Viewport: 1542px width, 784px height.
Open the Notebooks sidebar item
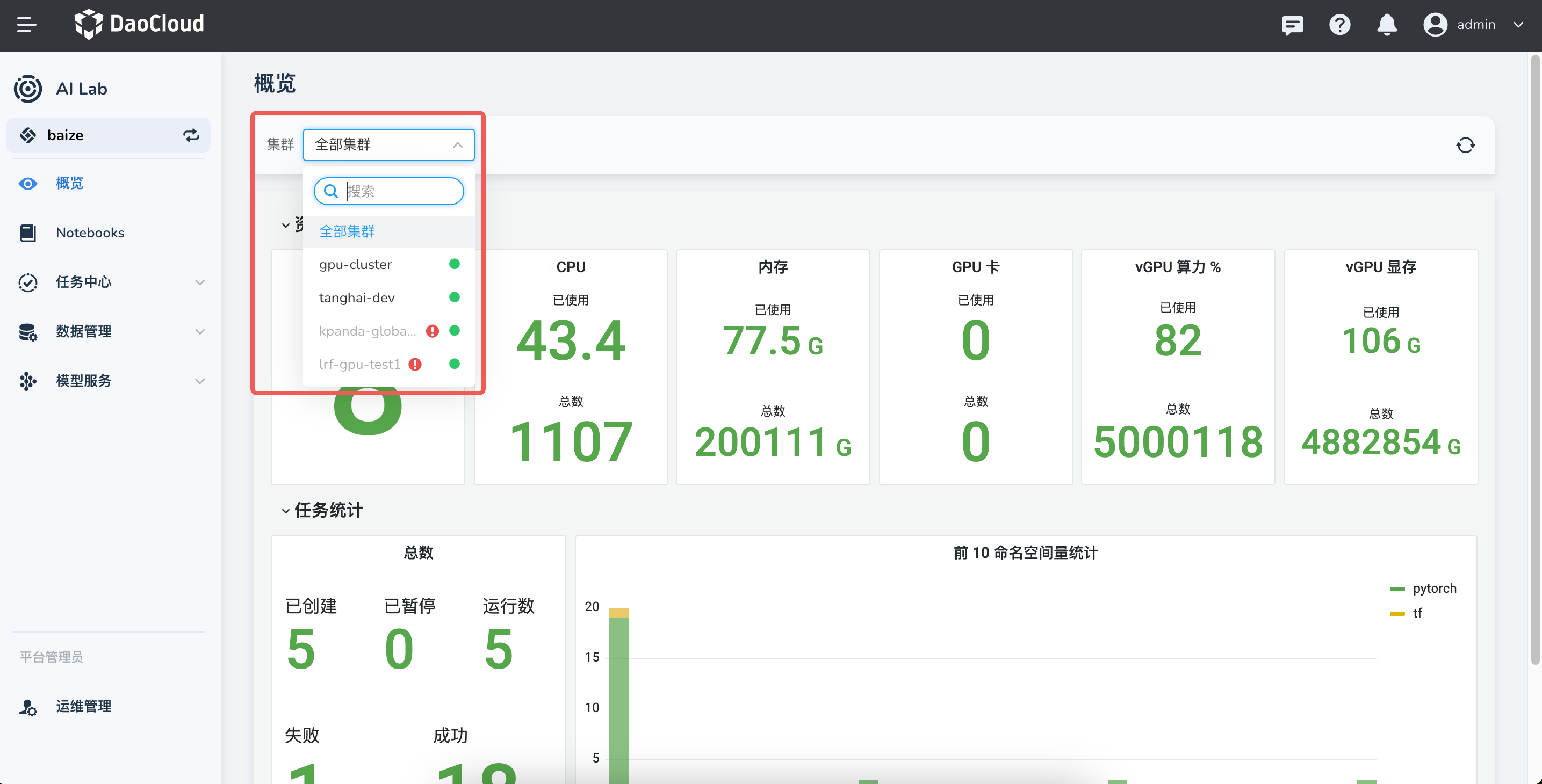point(90,233)
